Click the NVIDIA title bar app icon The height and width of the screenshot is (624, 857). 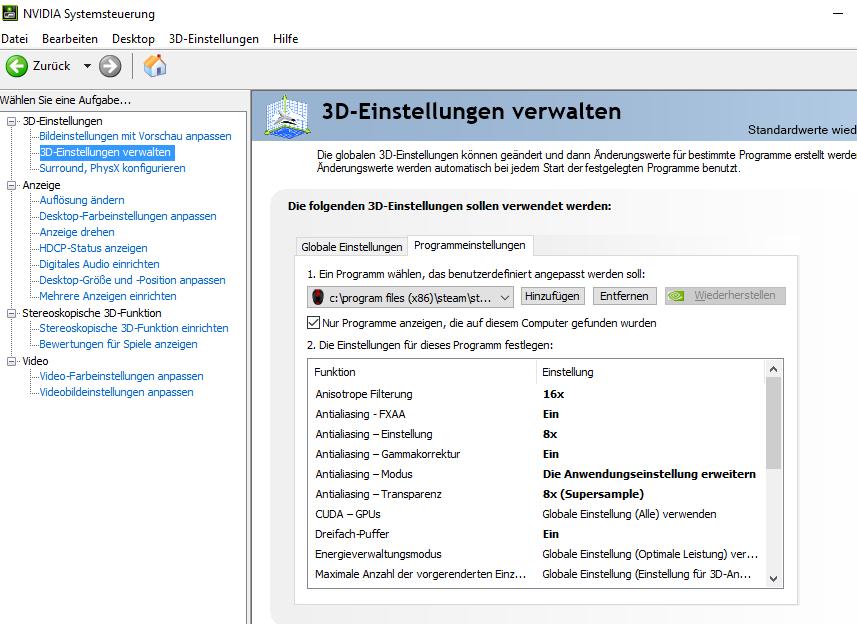click(10, 13)
